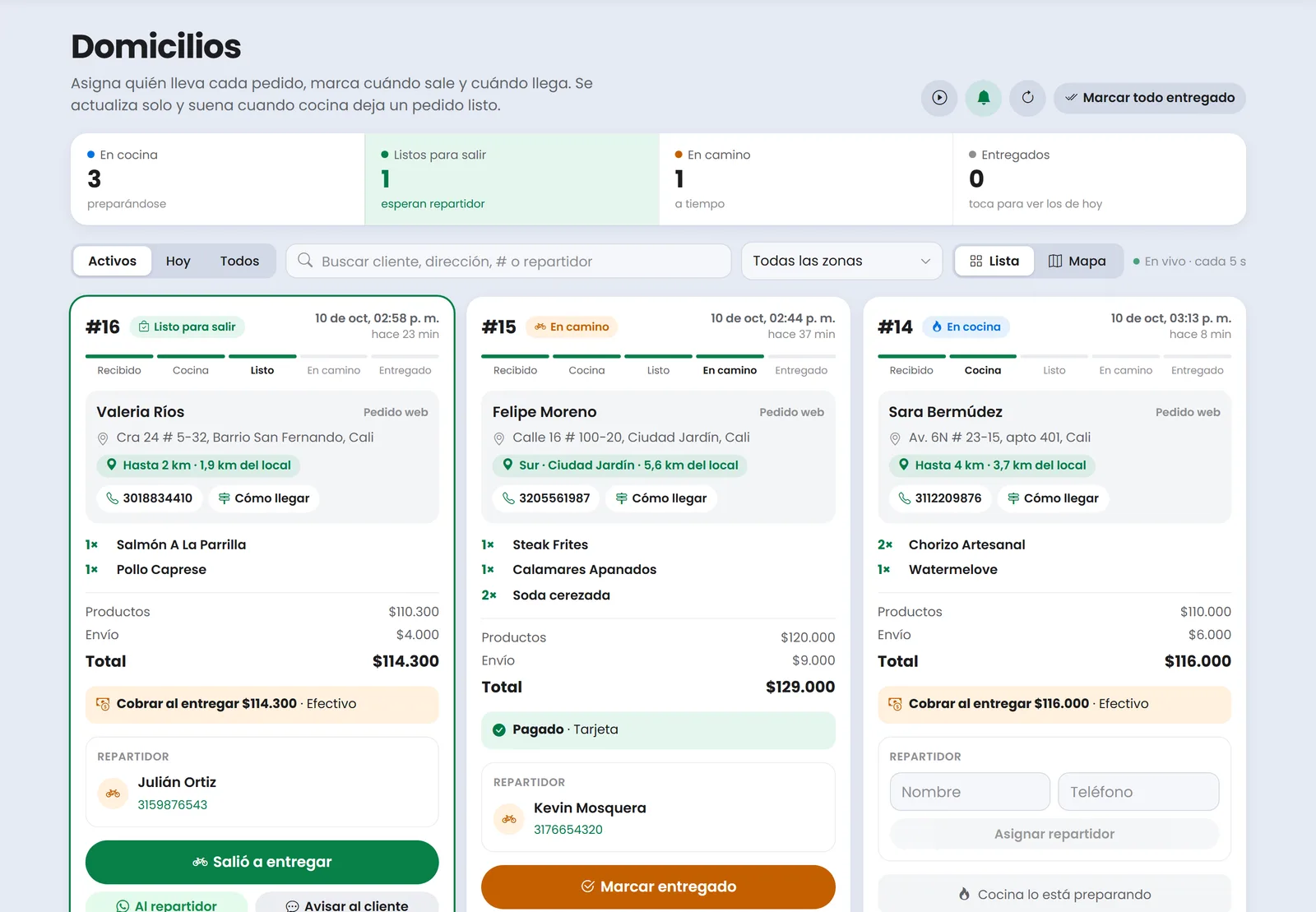Click the bike avatar icon beside Julián Ortiz

click(114, 794)
